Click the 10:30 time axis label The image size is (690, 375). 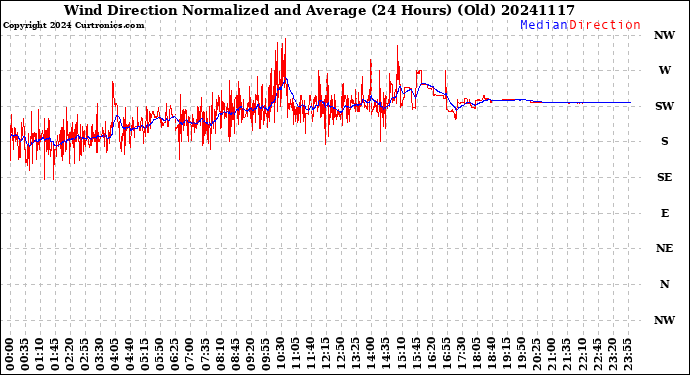[280, 354]
